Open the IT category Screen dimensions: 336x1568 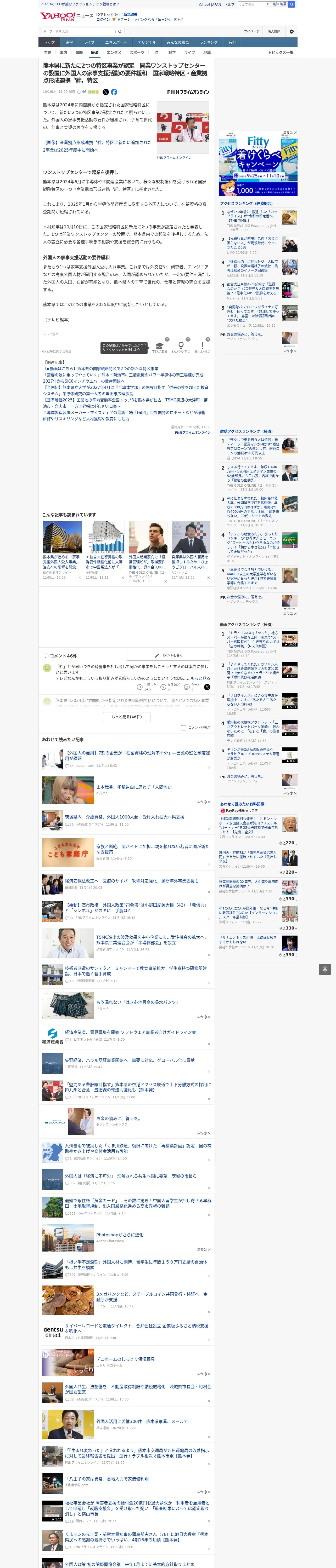tap(156, 52)
